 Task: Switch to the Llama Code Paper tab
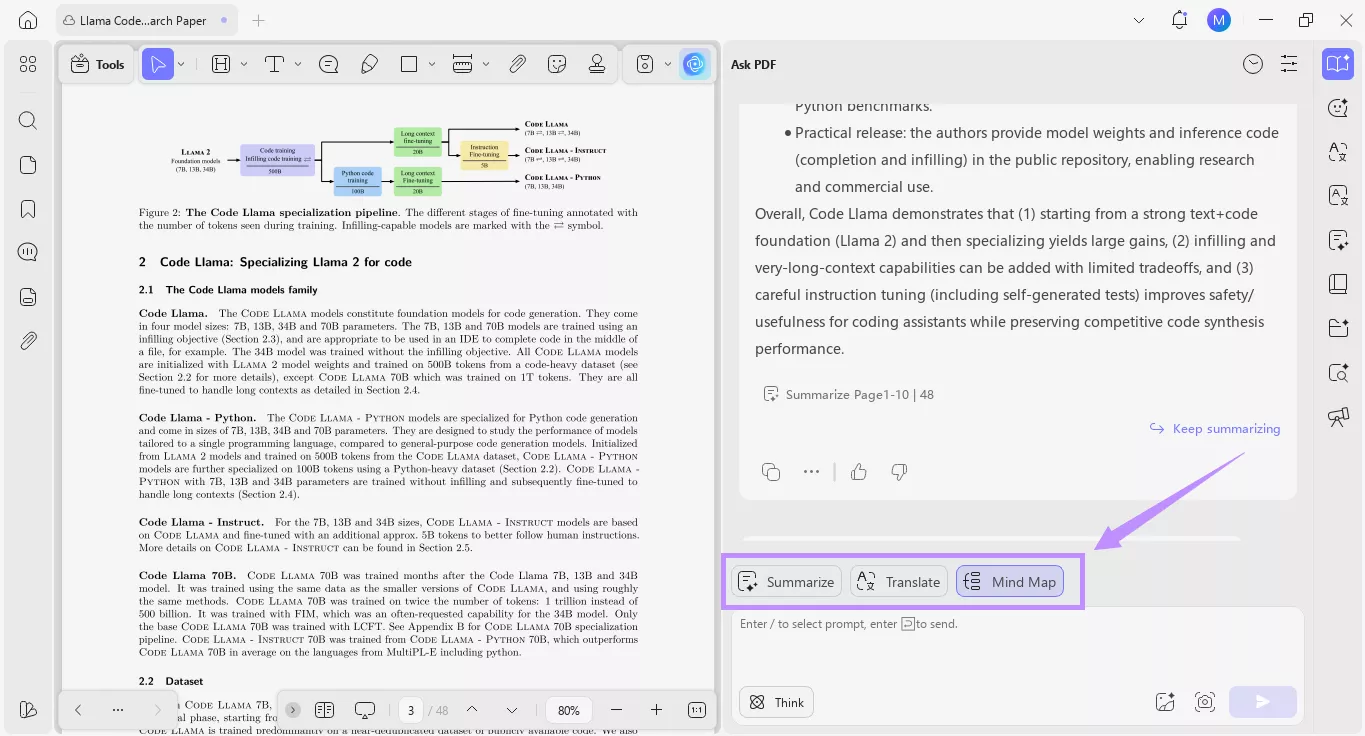click(140, 19)
